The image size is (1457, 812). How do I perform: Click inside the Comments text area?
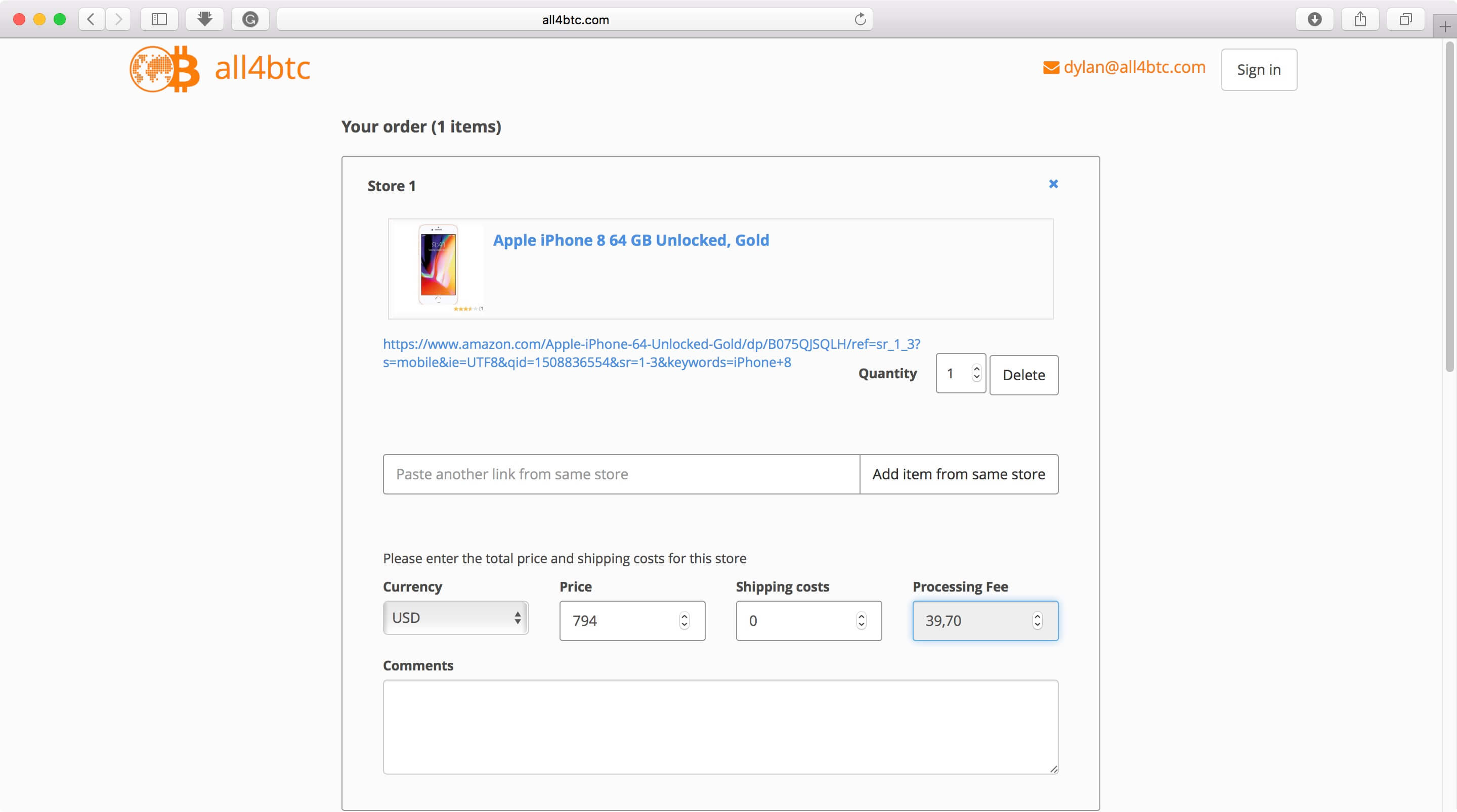pos(720,727)
